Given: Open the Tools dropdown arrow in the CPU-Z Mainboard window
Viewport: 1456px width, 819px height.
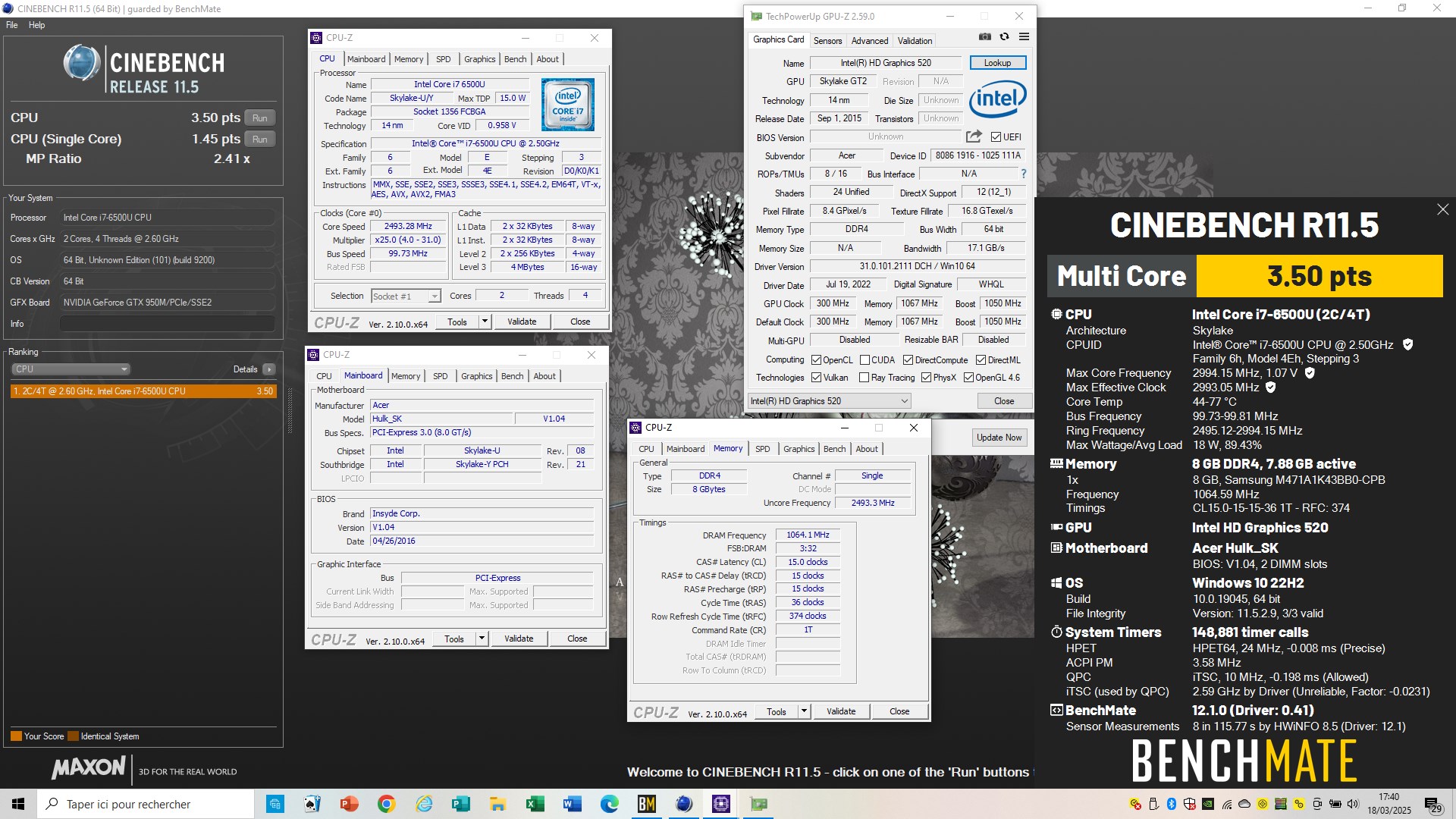Looking at the screenshot, I should 482,639.
